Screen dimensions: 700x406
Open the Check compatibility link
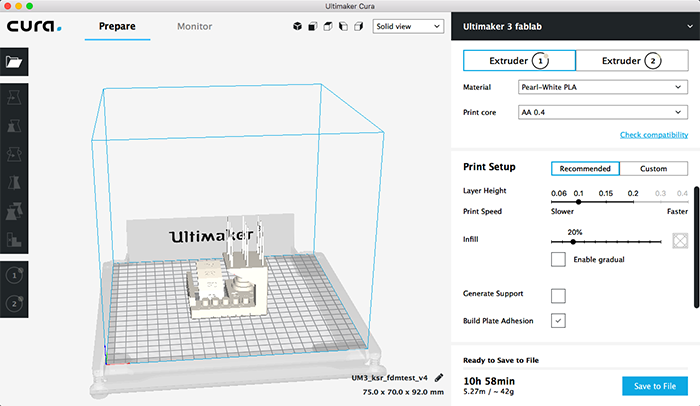(654, 135)
